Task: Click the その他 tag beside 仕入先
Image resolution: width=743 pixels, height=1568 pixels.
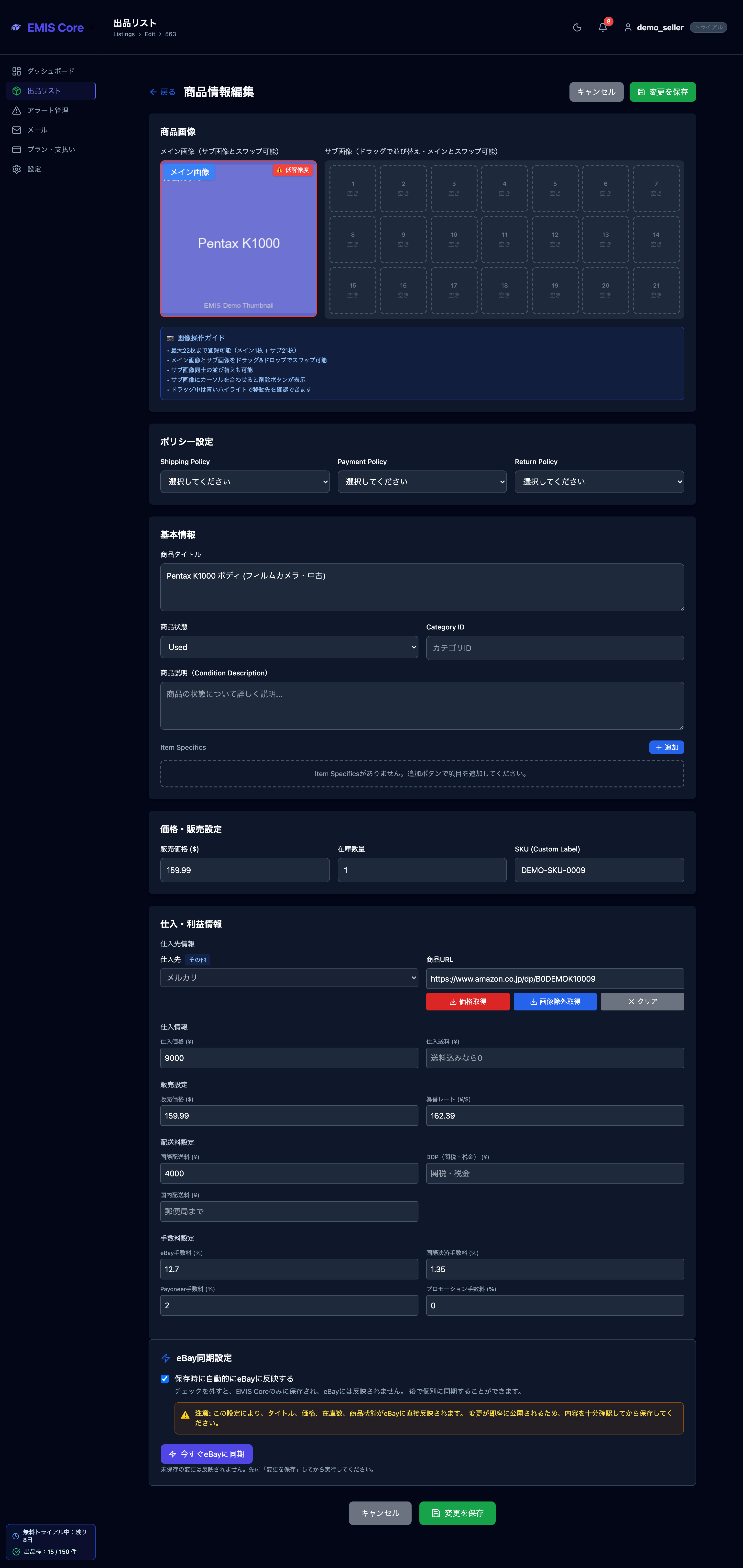Action: (197, 960)
